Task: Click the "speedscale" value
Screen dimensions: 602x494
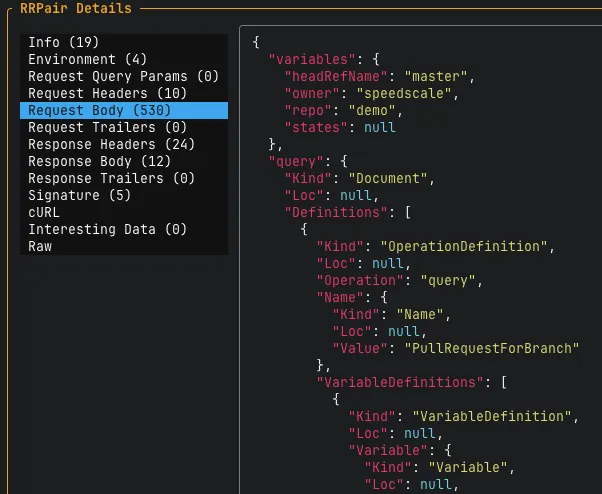Action: (x=404, y=93)
